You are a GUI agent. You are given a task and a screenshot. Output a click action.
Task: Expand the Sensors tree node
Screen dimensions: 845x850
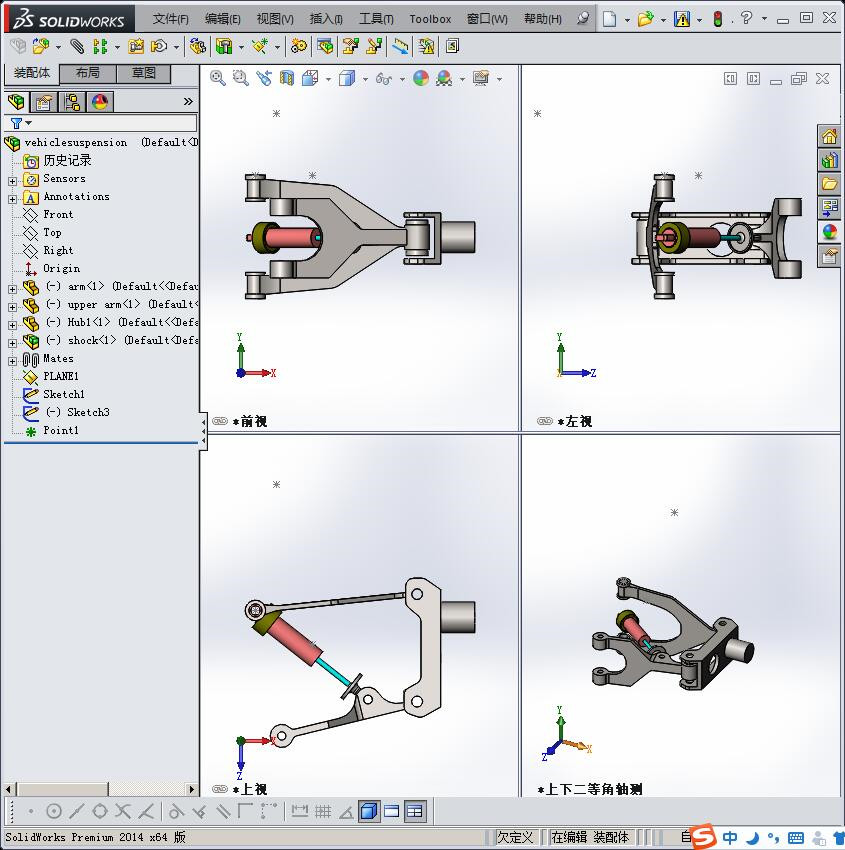coord(12,181)
